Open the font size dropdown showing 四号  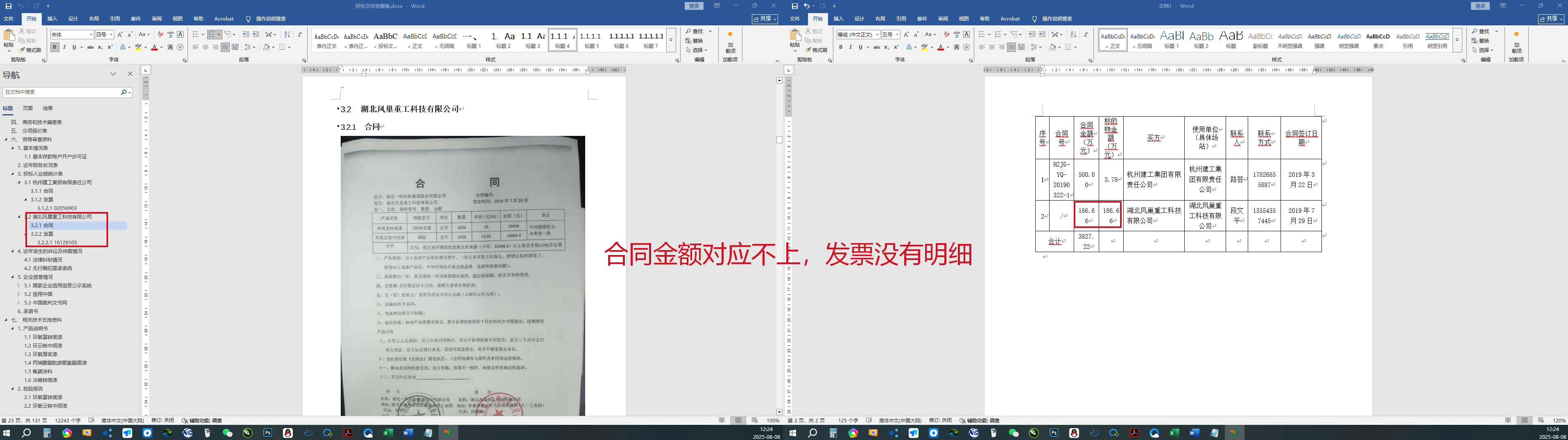pos(111,35)
